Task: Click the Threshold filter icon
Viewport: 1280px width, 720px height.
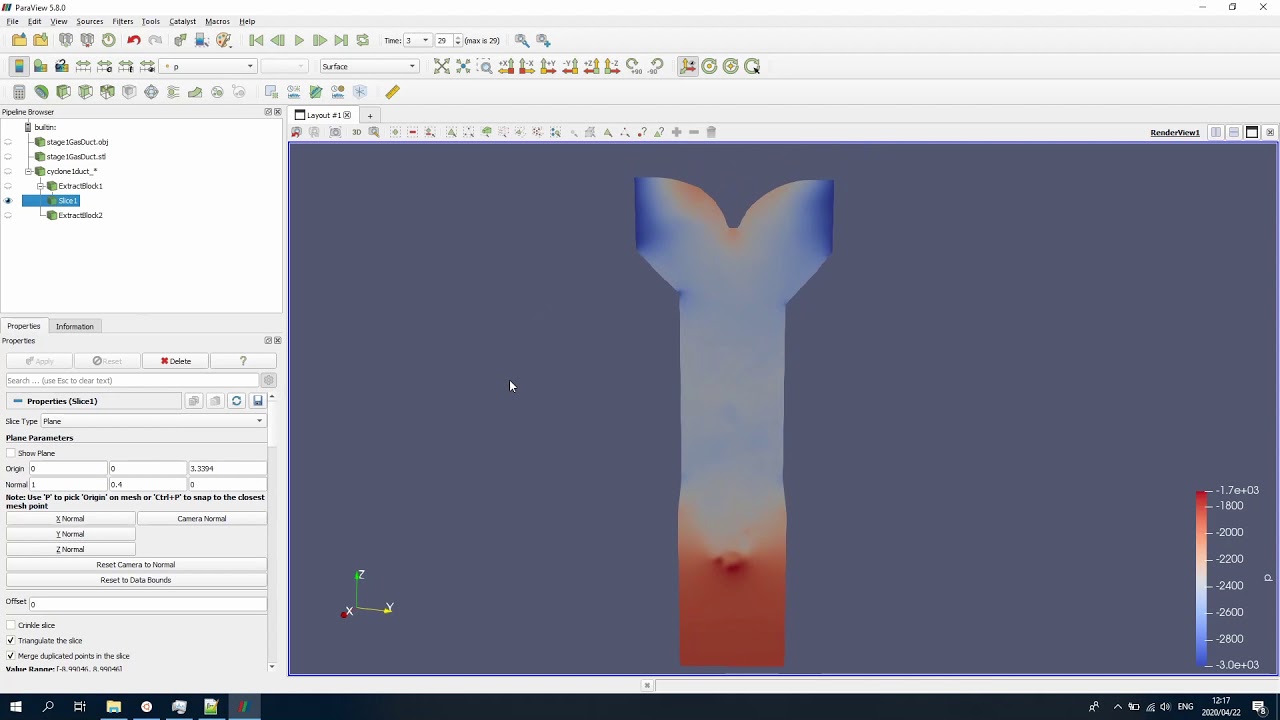Action: [107, 92]
